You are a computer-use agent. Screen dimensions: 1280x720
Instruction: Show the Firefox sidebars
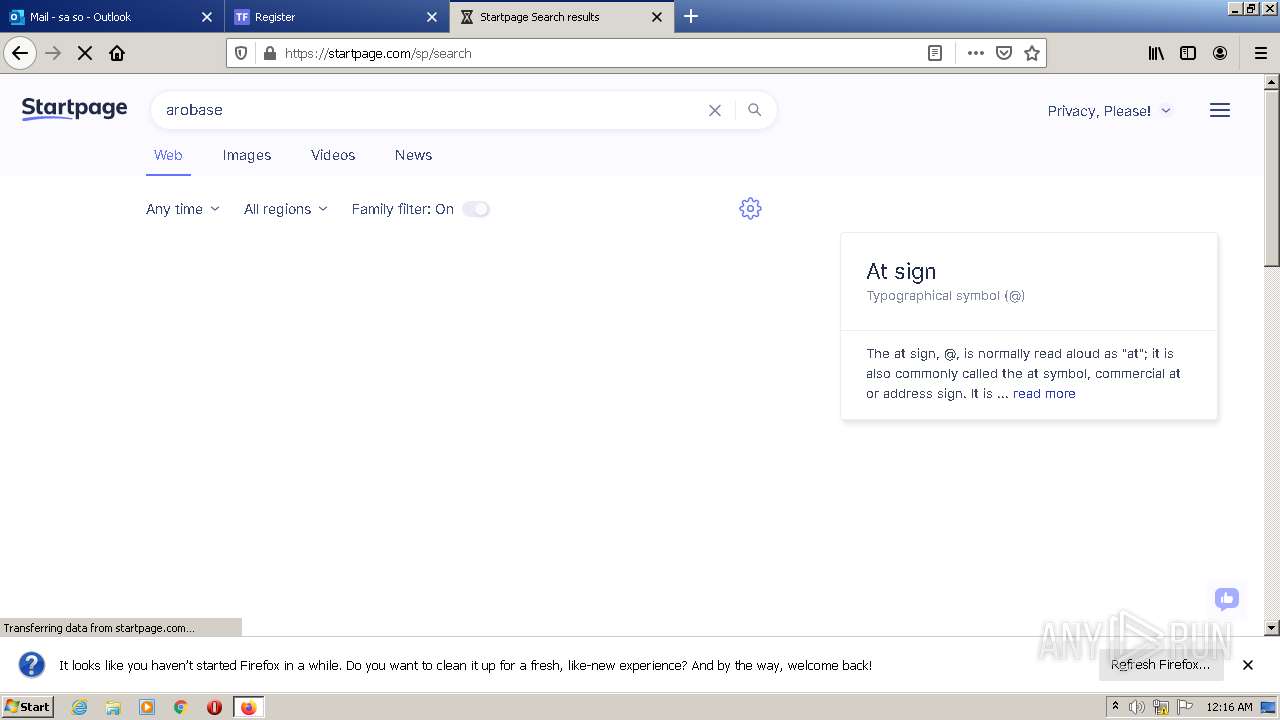1188,53
